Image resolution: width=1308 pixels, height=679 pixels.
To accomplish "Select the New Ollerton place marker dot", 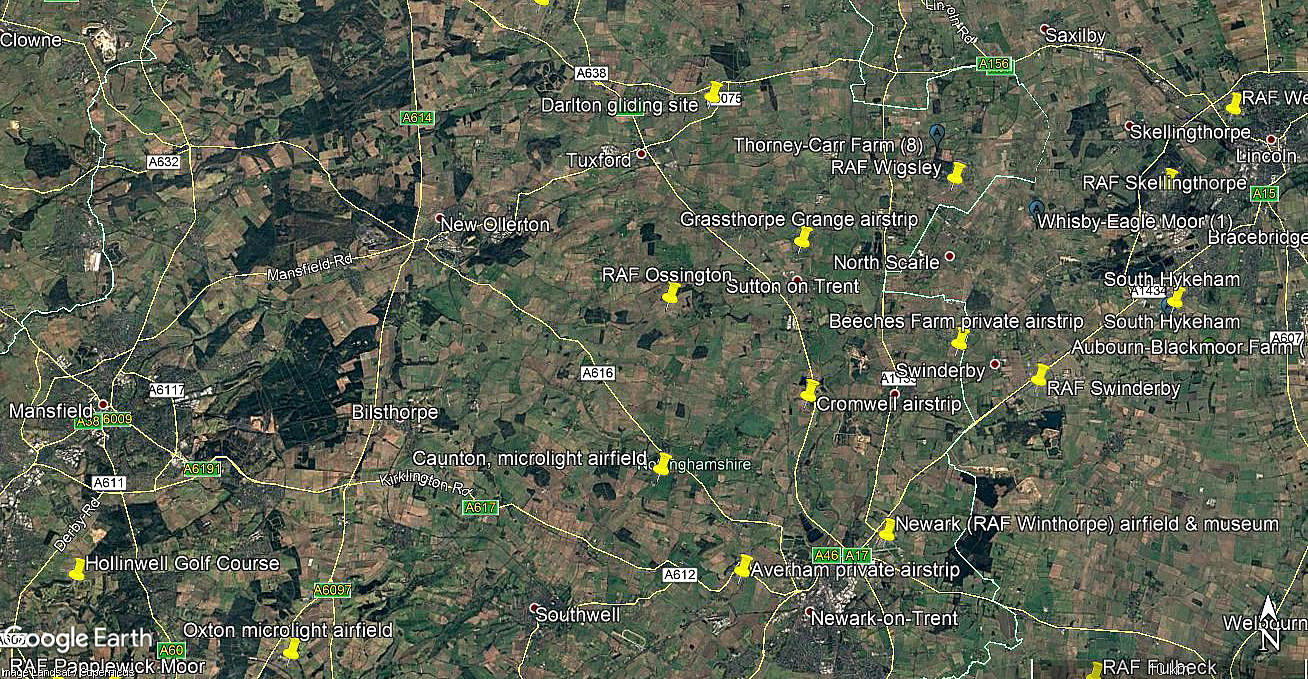I will point(439,217).
